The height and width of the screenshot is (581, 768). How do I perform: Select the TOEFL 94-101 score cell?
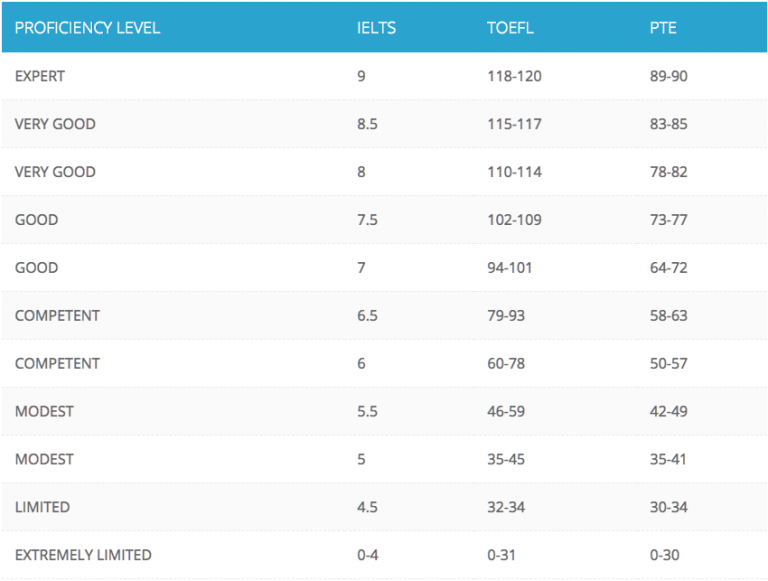pyautogui.click(x=510, y=268)
